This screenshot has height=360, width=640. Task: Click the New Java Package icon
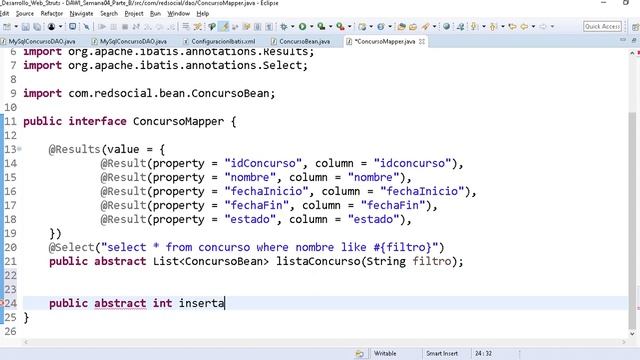point(362,27)
